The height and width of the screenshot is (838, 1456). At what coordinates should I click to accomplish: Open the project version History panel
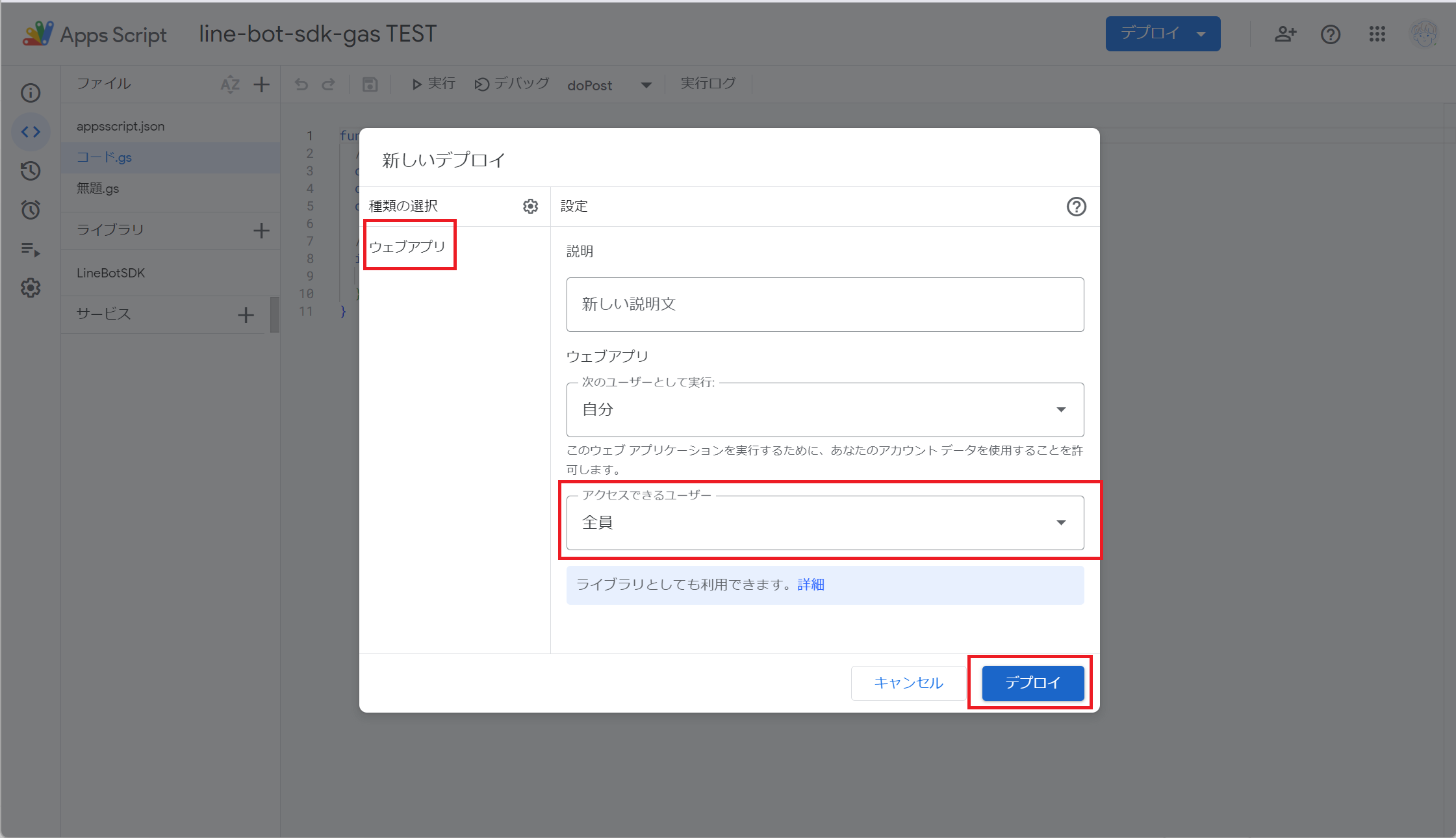tap(30, 171)
